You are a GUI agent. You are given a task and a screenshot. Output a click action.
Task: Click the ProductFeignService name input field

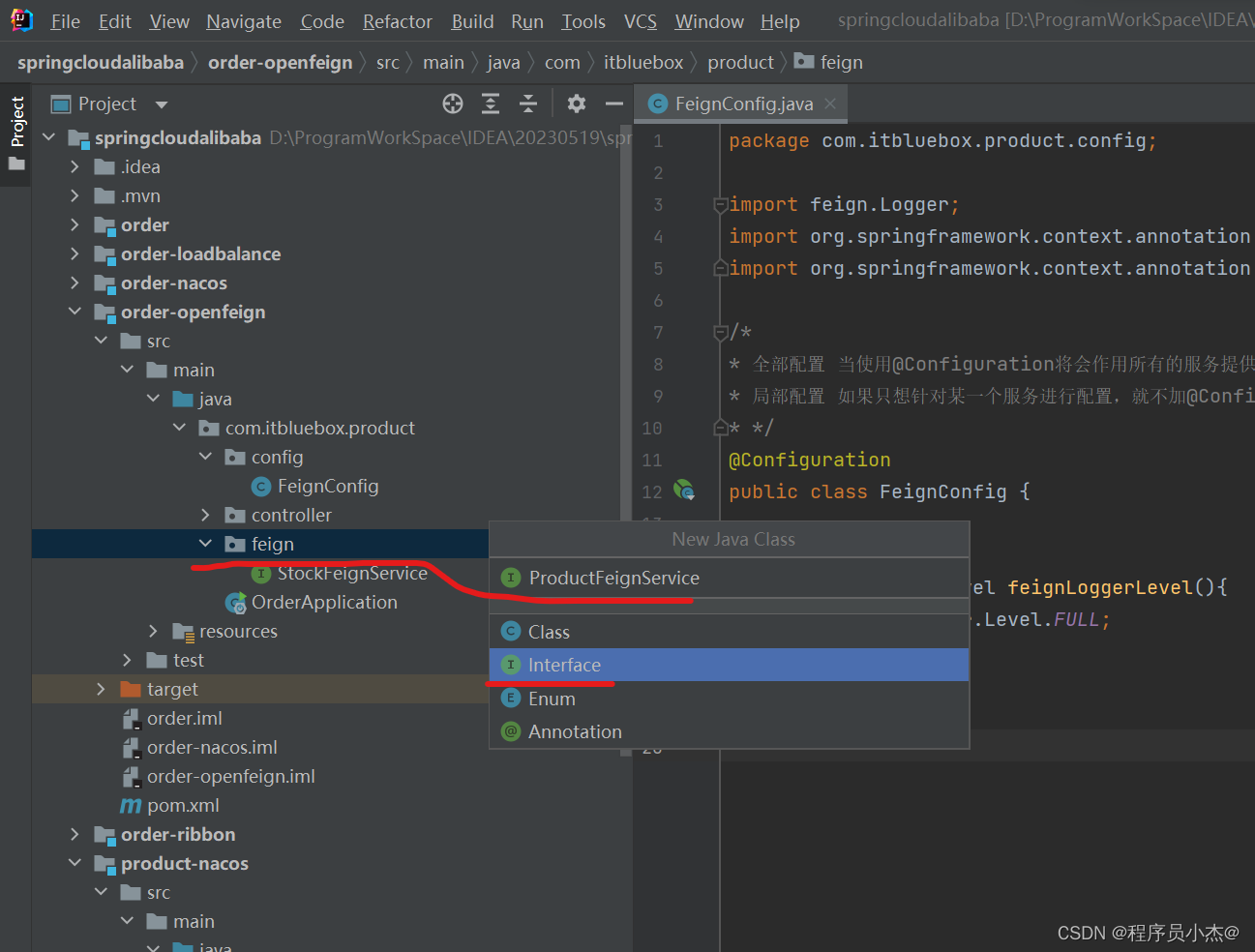730,578
